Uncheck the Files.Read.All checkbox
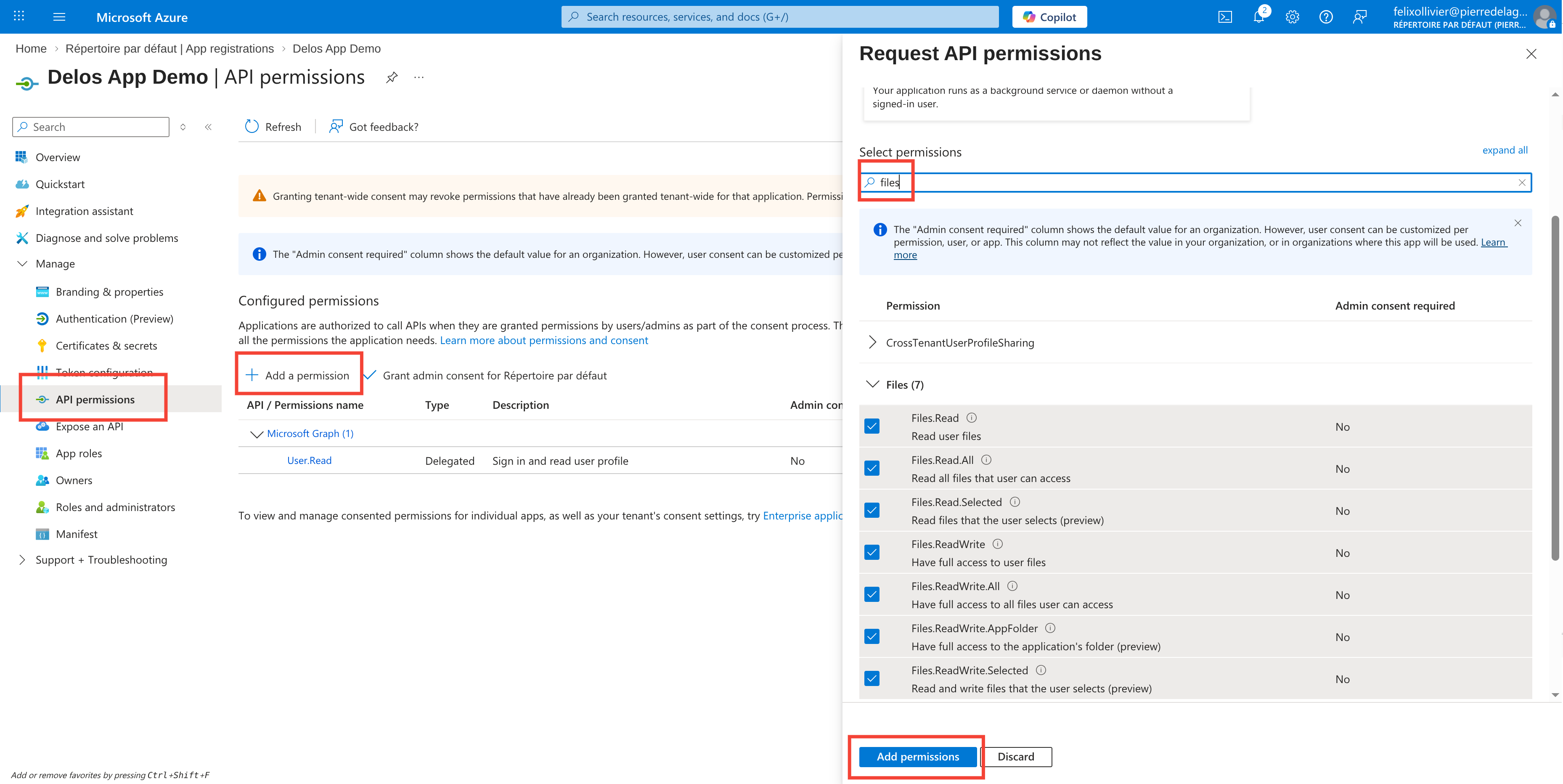The image size is (1563, 784). 872,468
